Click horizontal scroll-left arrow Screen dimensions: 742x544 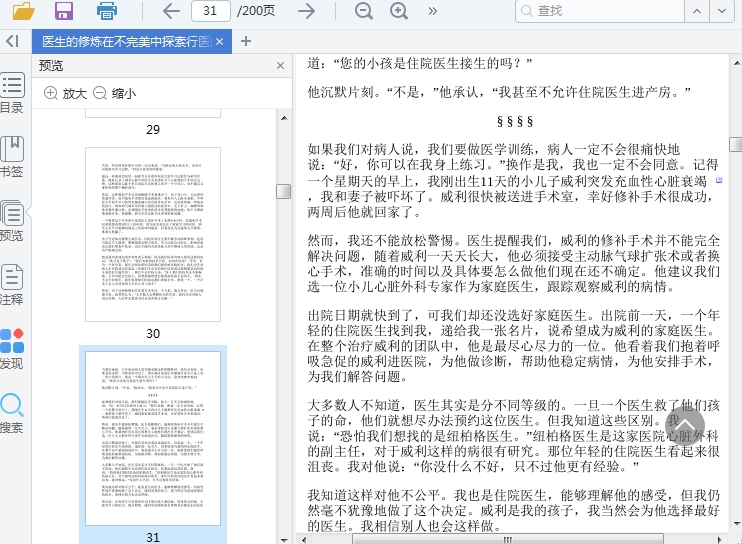pyautogui.click(x=303, y=539)
